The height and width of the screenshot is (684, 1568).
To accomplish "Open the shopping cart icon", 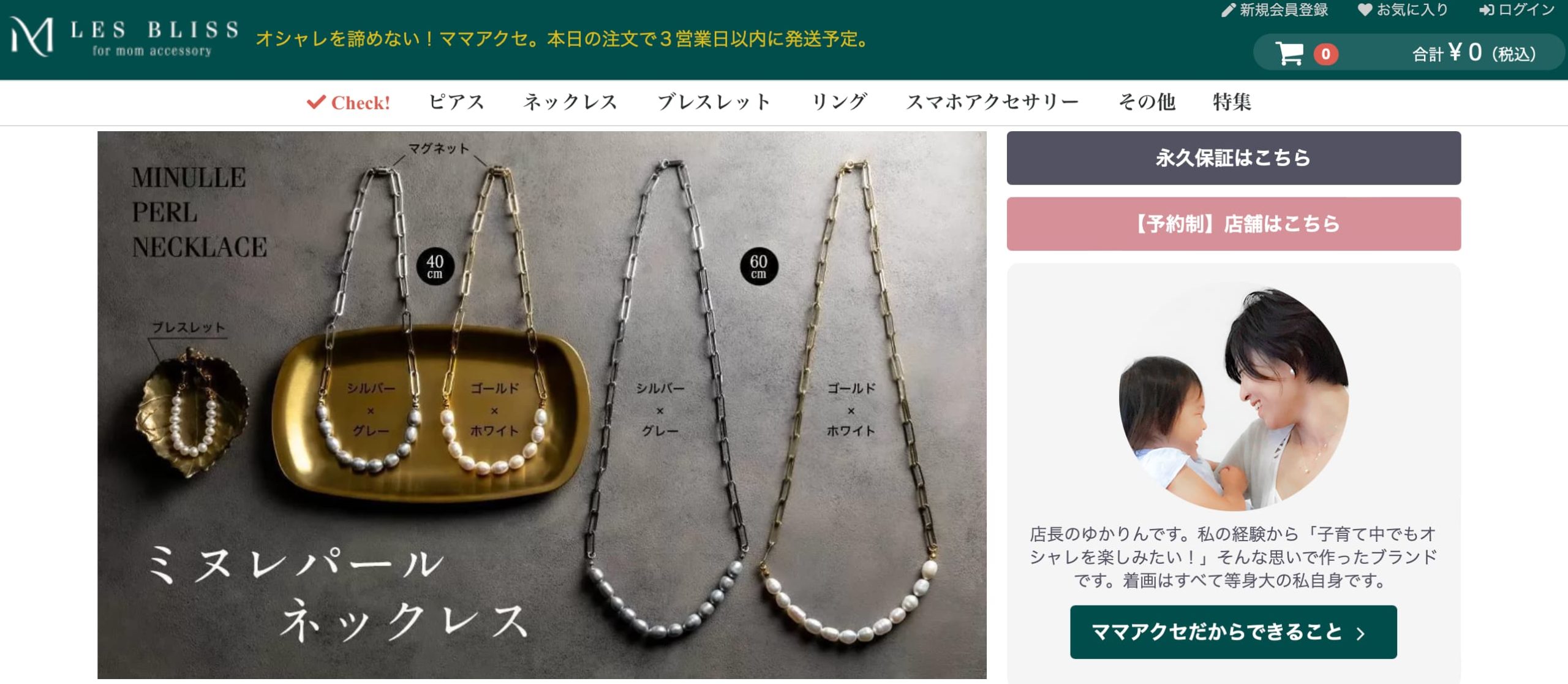I will [x=1289, y=53].
